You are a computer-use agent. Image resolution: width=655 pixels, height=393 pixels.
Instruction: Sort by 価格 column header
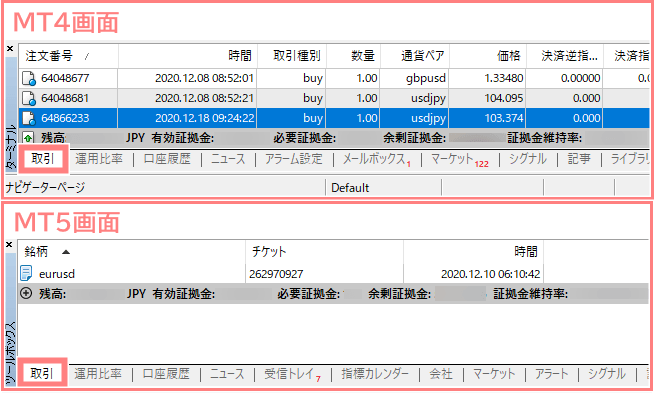coord(488,56)
